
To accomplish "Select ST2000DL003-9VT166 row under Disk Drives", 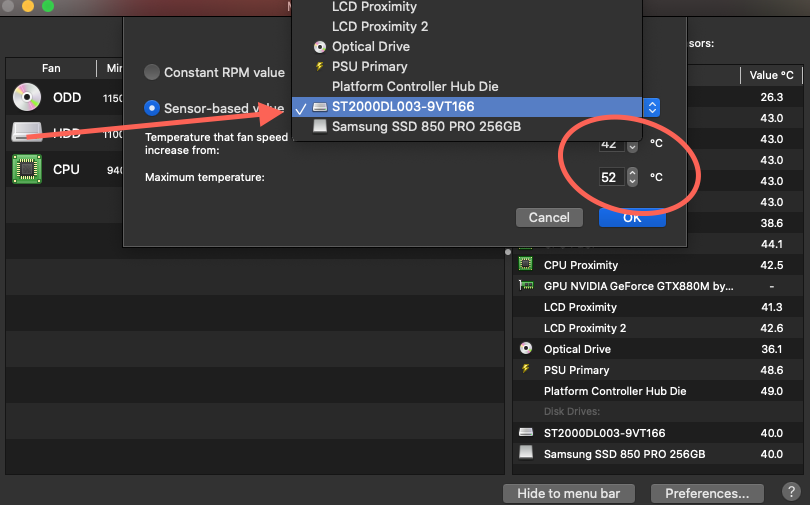I will click(x=658, y=433).
